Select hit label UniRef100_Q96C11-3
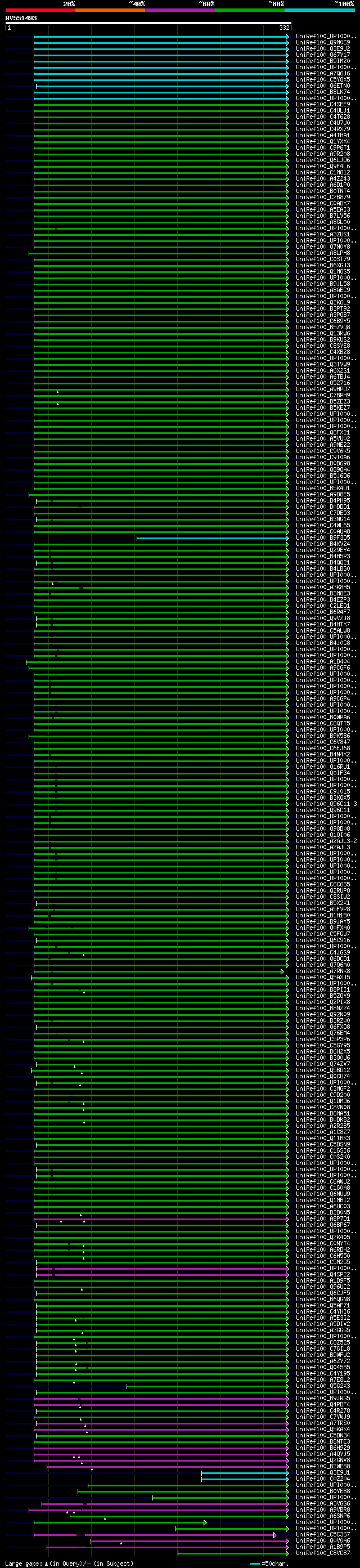 [x=327, y=804]
